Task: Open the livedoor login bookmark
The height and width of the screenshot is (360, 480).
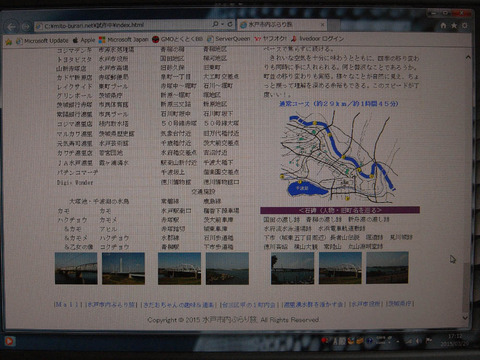Action: pos(317,39)
